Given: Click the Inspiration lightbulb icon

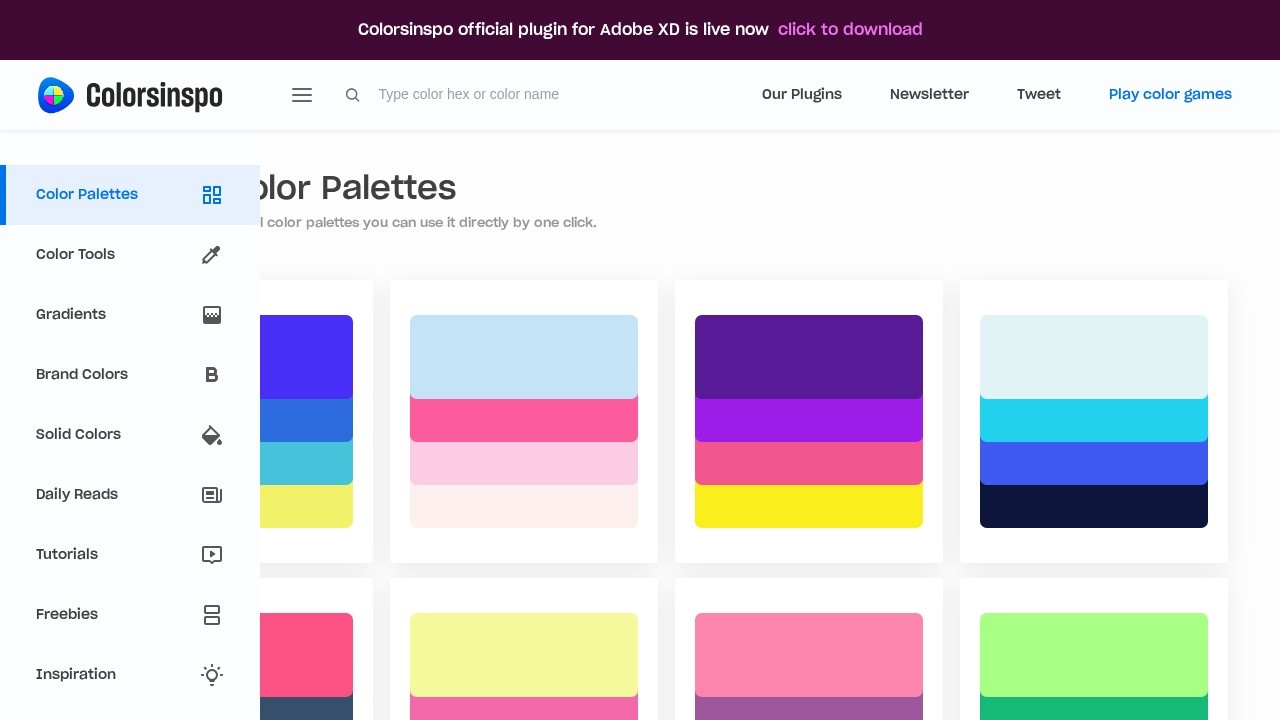Looking at the screenshot, I should coord(212,675).
